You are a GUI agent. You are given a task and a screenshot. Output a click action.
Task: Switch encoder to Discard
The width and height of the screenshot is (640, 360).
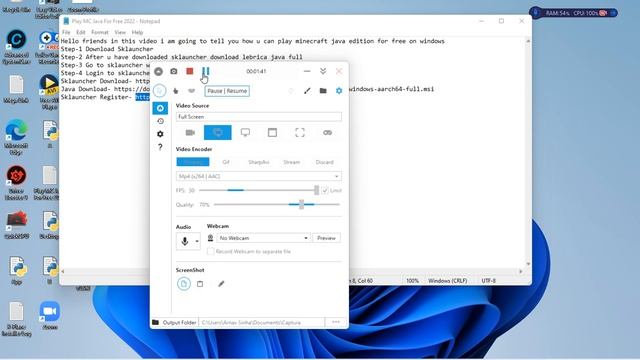(x=324, y=162)
